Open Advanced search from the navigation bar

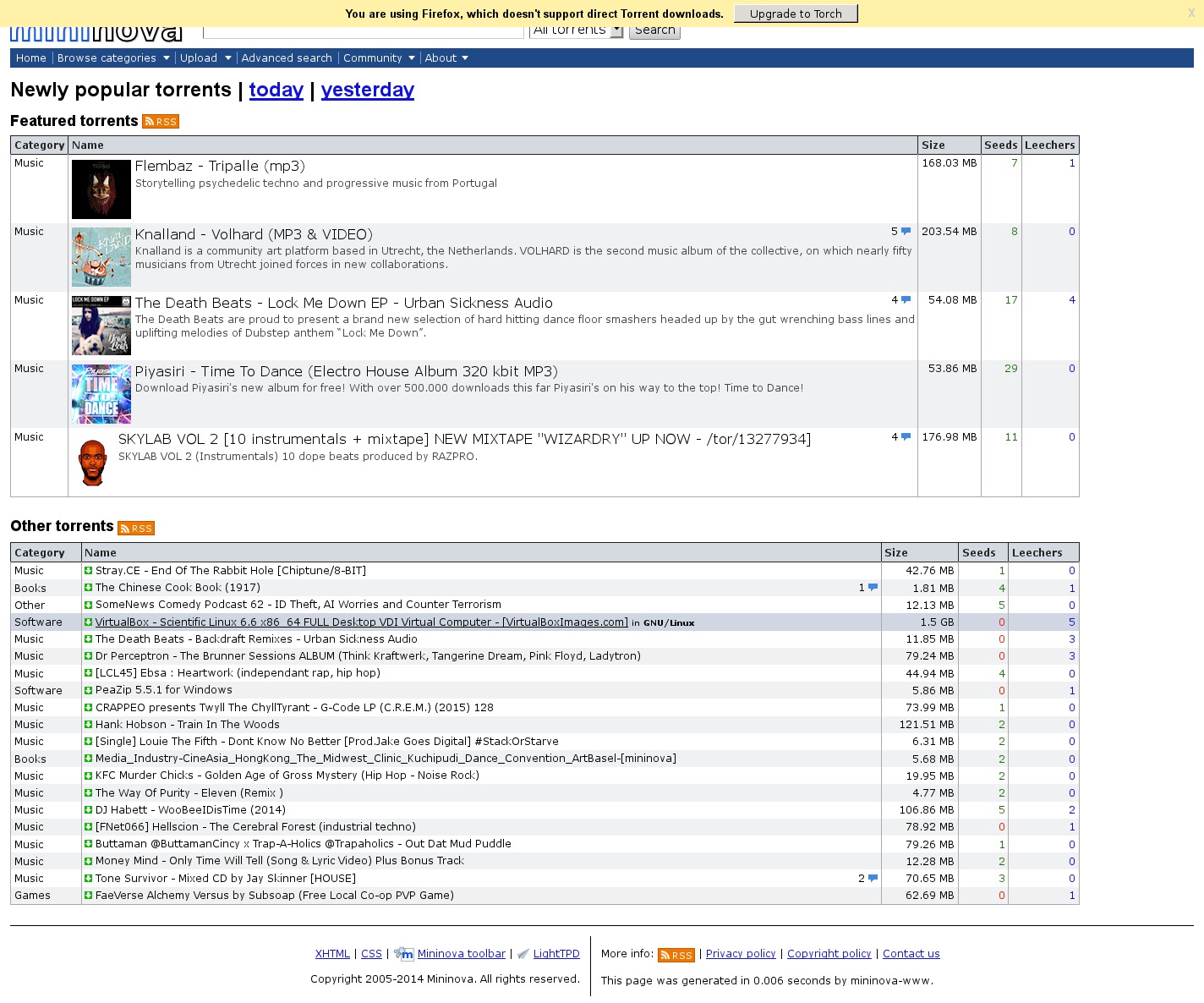click(x=287, y=58)
